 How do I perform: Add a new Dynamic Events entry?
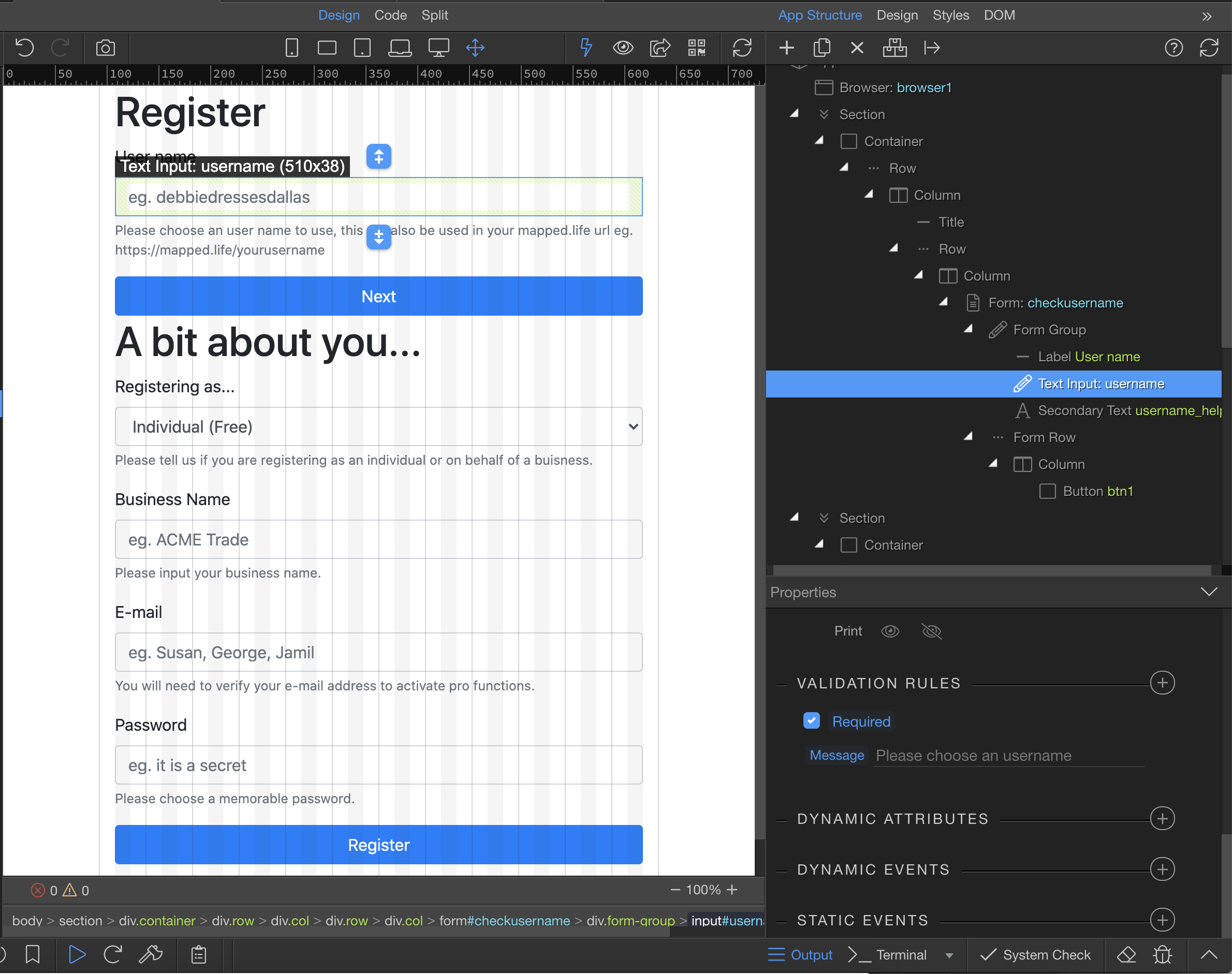point(1162,868)
